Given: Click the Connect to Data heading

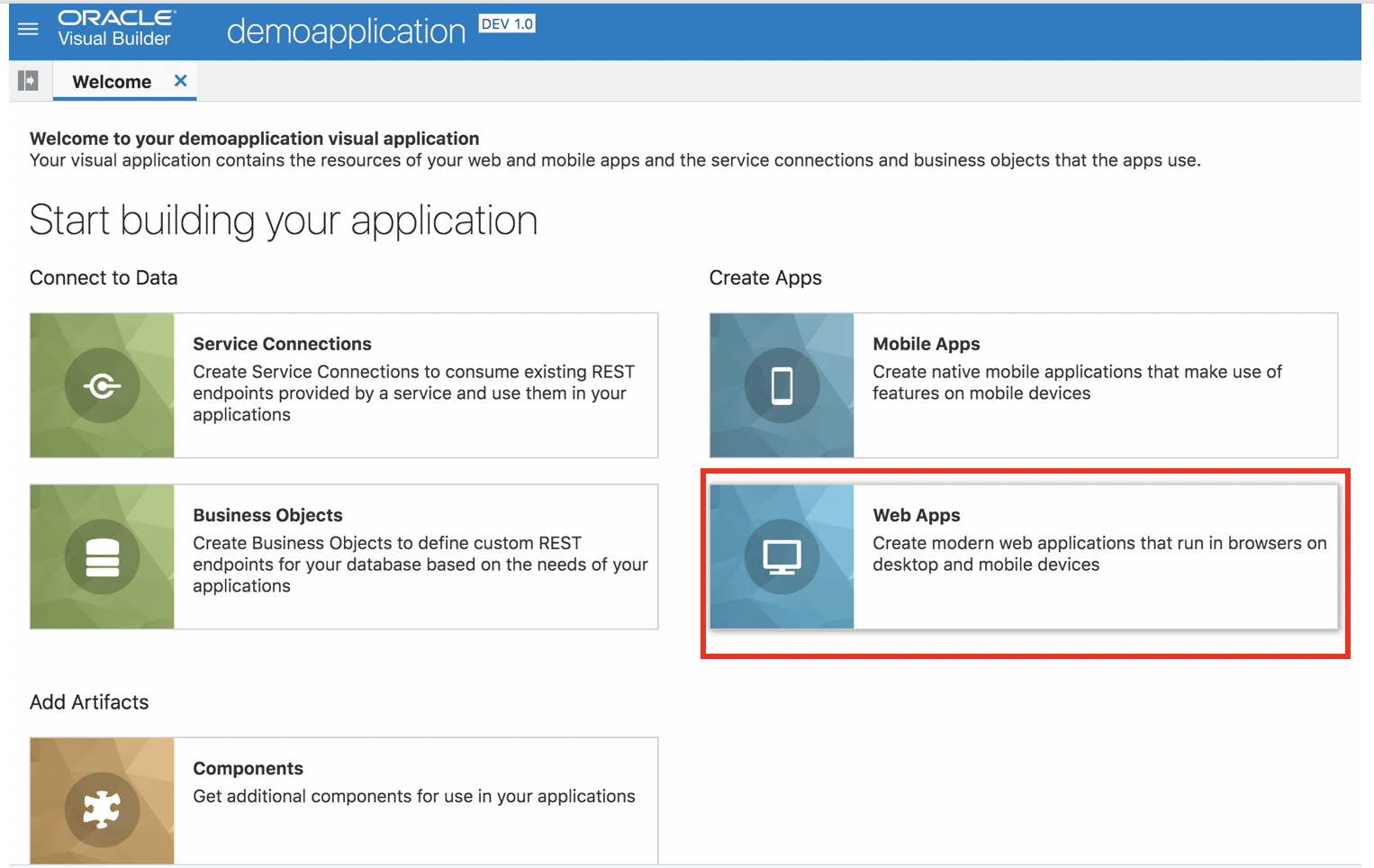Looking at the screenshot, I should (104, 277).
